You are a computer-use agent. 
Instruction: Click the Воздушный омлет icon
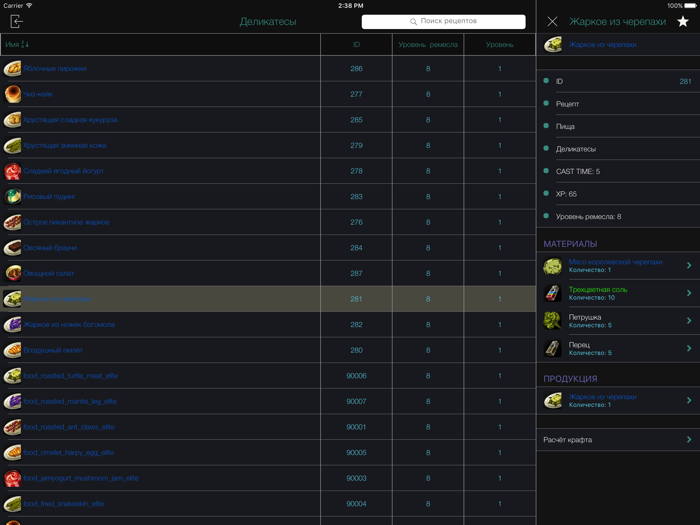click(12, 350)
